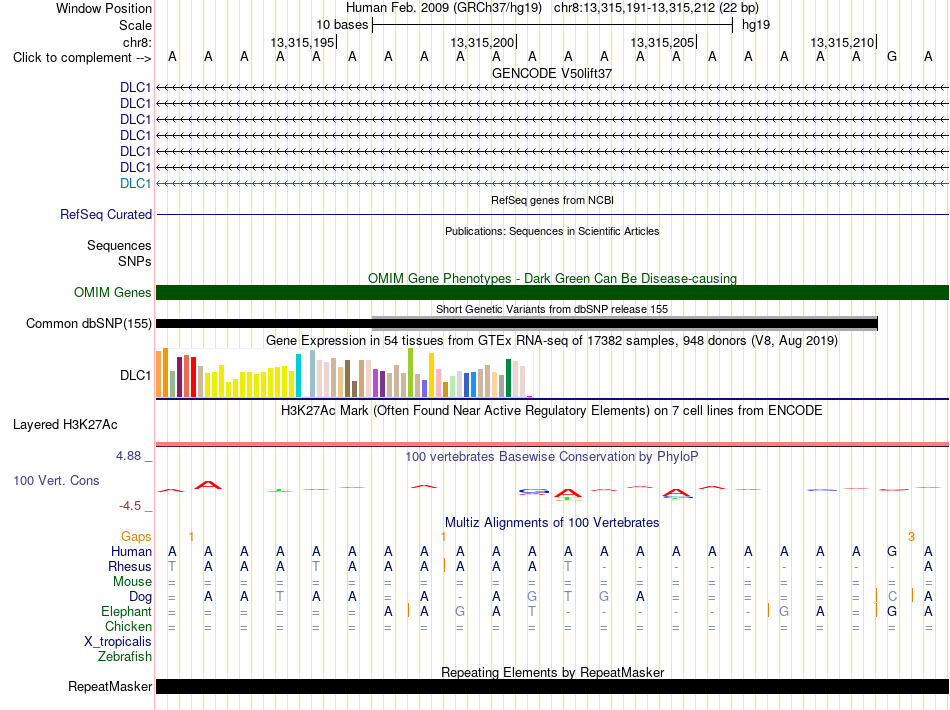
Task: Click the cyan bar in the GTEx chart
Action: 298,376
